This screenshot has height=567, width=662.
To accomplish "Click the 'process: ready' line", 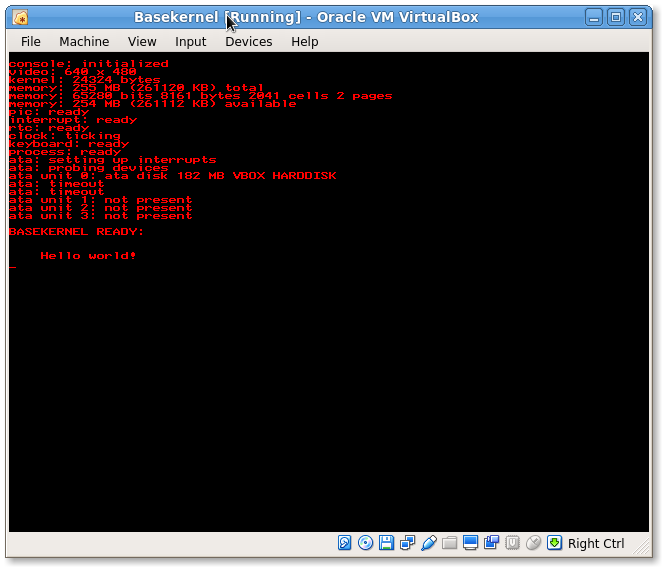I will point(65,152).
